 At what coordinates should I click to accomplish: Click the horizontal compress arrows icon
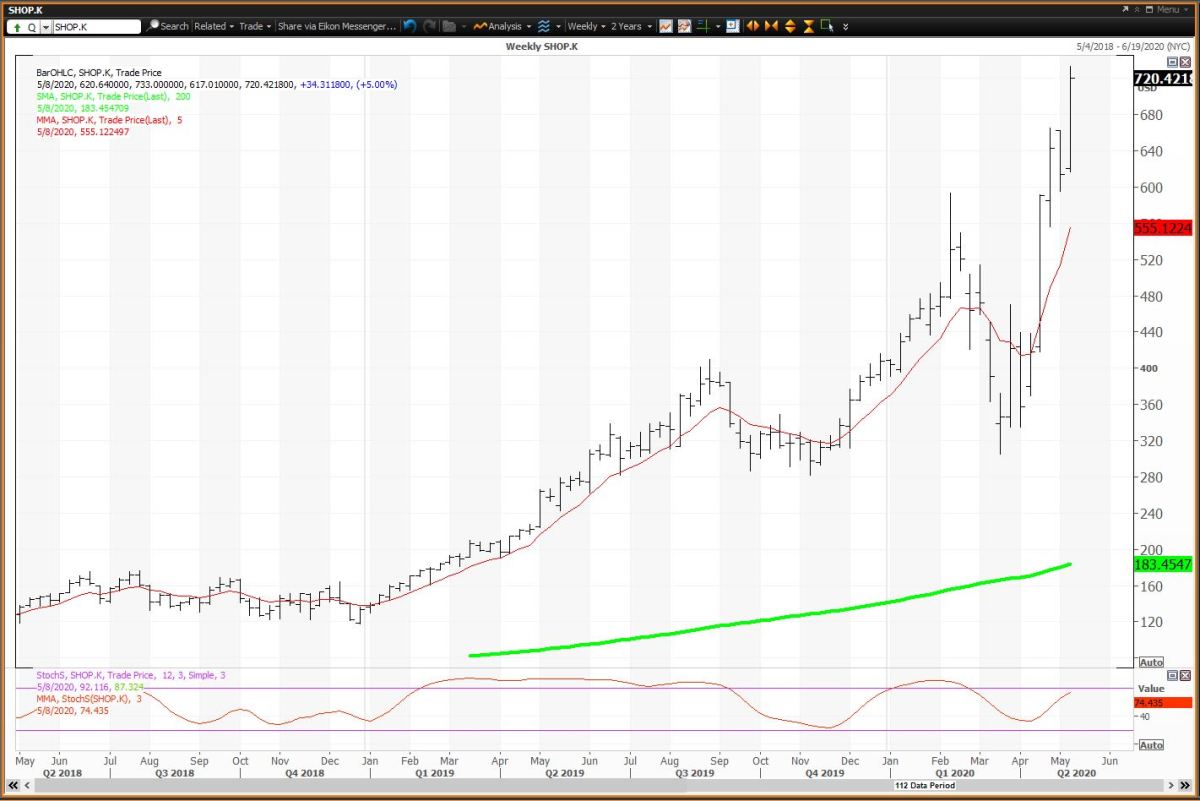tap(772, 26)
